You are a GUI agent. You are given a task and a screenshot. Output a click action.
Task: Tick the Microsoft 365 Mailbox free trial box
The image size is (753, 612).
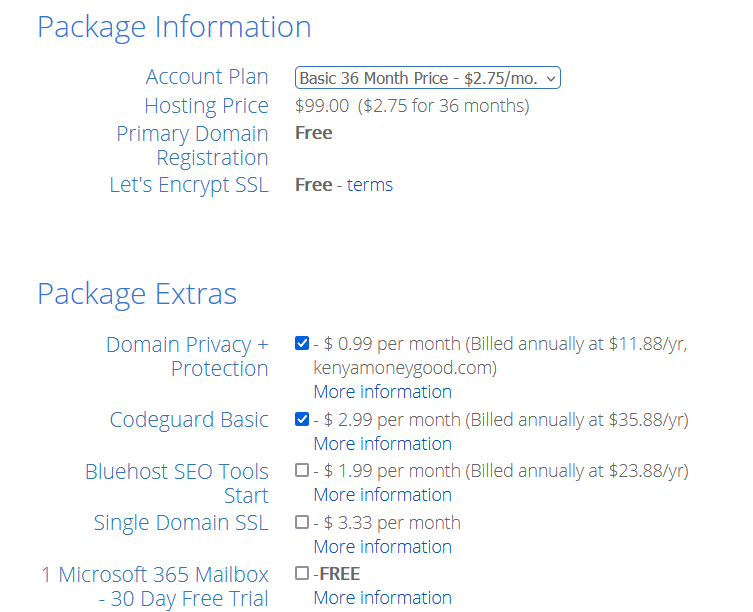tap(302, 573)
